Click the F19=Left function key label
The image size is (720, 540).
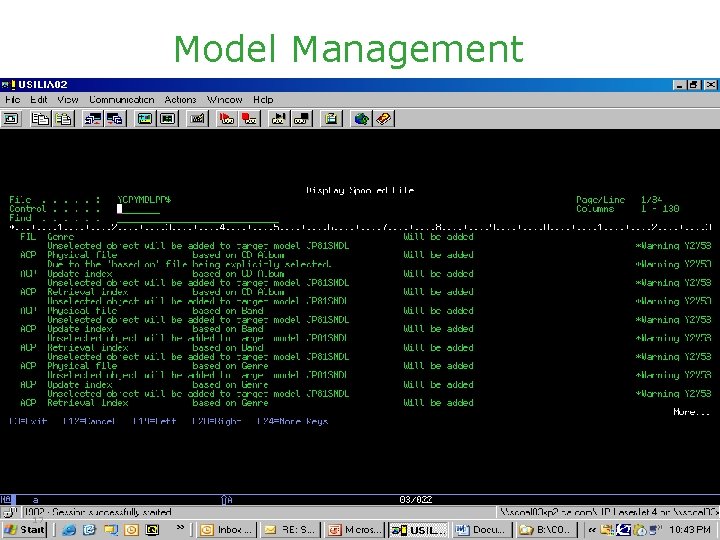(154, 421)
